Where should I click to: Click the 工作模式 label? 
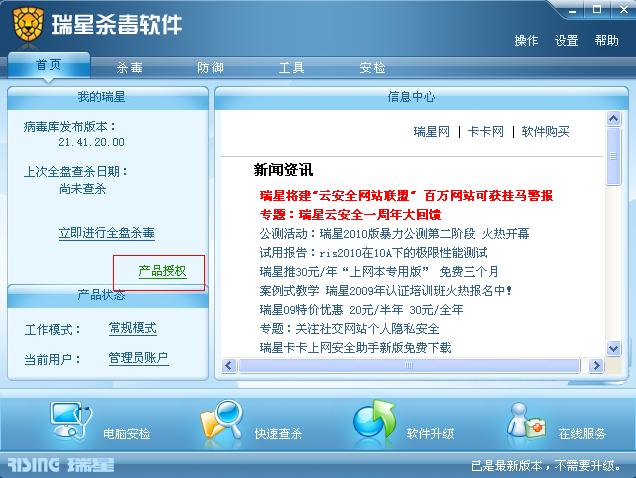pos(52,329)
